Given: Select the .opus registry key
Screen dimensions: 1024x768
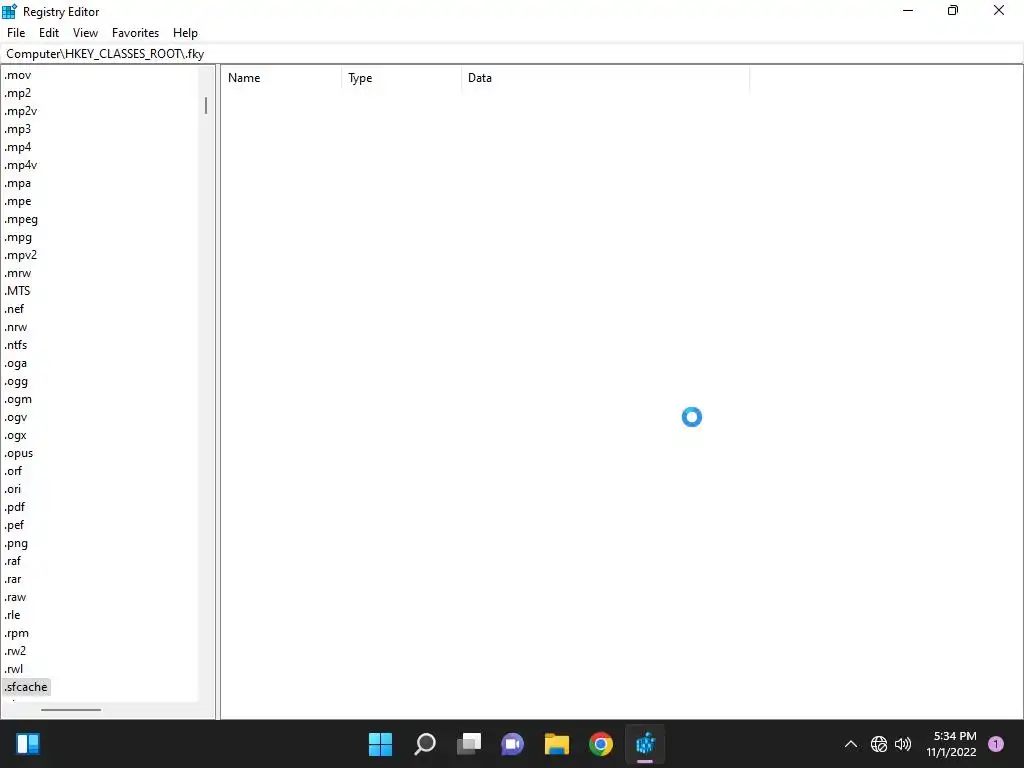Looking at the screenshot, I should tap(18, 453).
